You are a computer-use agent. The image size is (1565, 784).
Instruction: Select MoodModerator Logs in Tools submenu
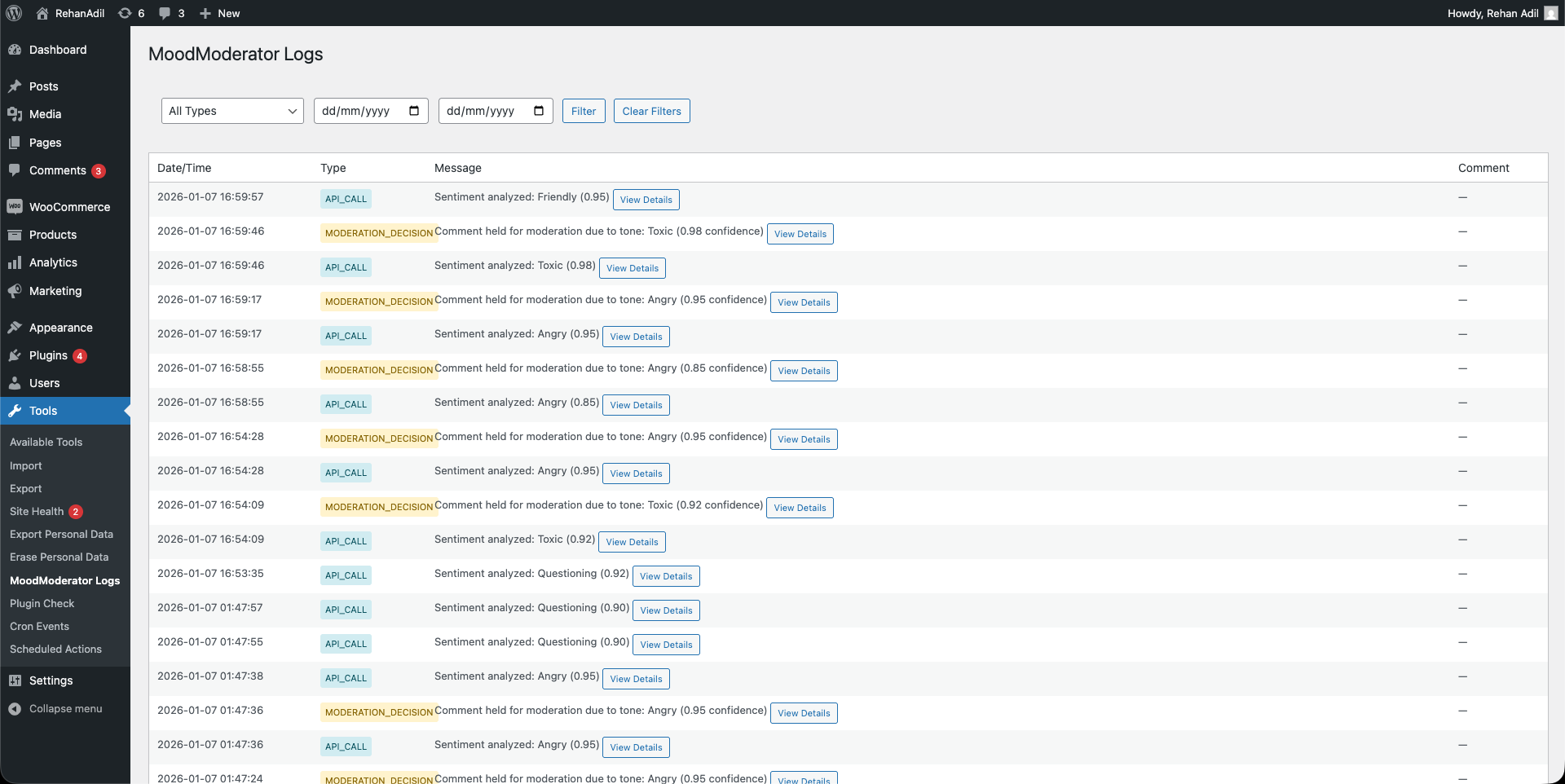click(x=64, y=580)
